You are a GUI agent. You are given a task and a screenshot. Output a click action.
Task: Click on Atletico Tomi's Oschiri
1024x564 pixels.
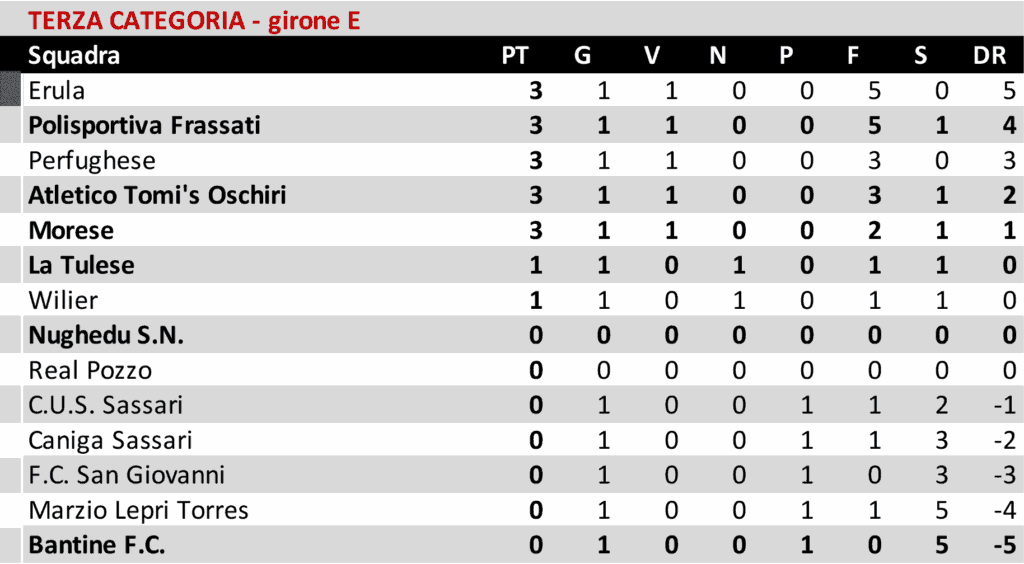pos(157,195)
